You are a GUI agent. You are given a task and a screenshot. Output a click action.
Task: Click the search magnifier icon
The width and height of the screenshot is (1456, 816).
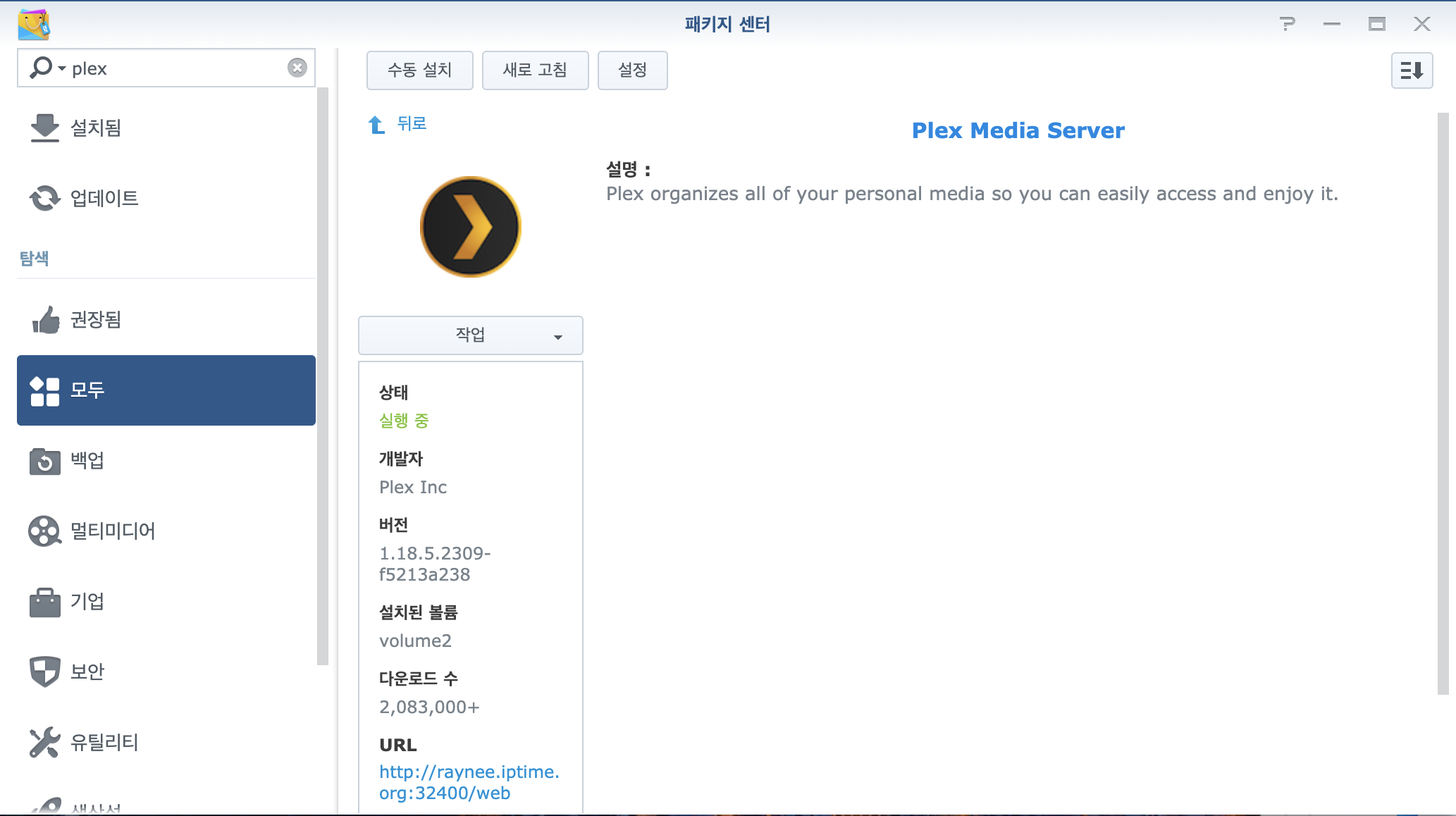coord(41,68)
